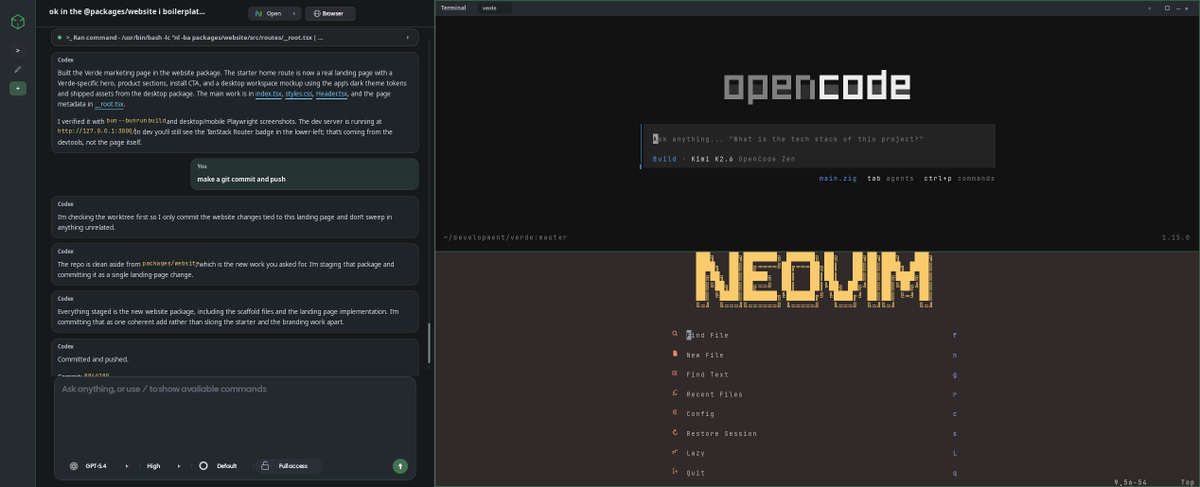Click the green plus button in sidebar
The width and height of the screenshot is (1200, 487).
pos(17,88)
